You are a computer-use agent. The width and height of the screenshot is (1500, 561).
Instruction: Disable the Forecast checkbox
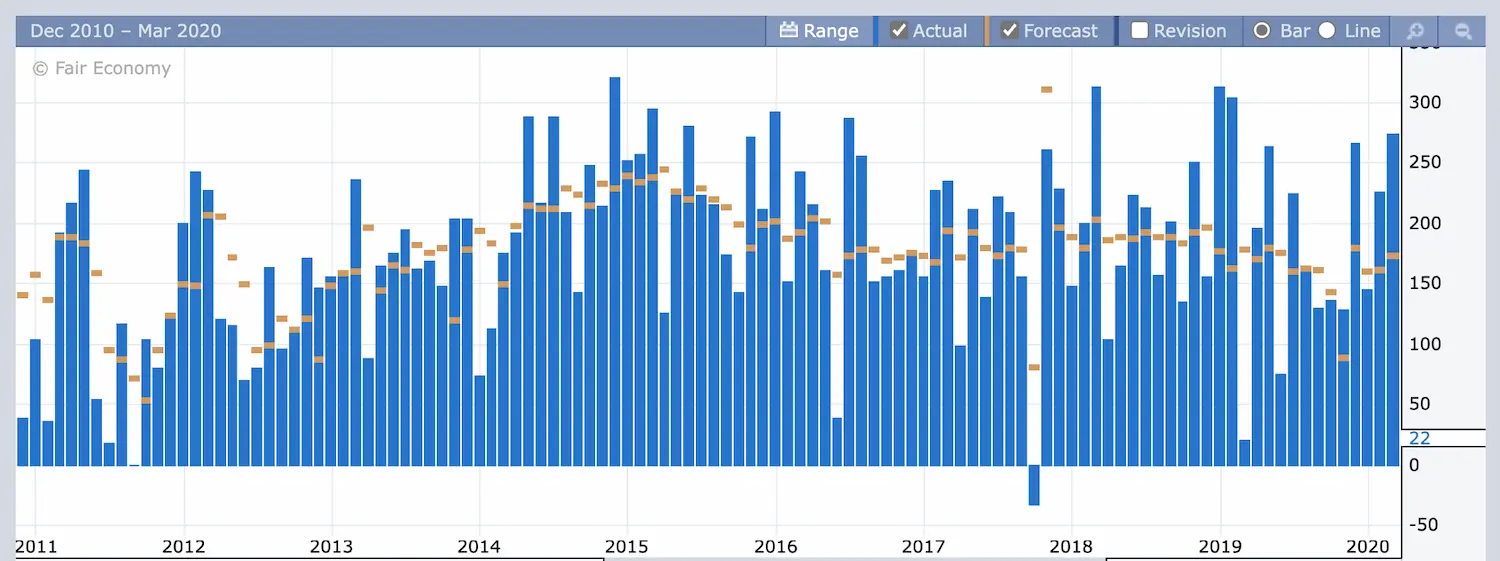coord(1010,31)
